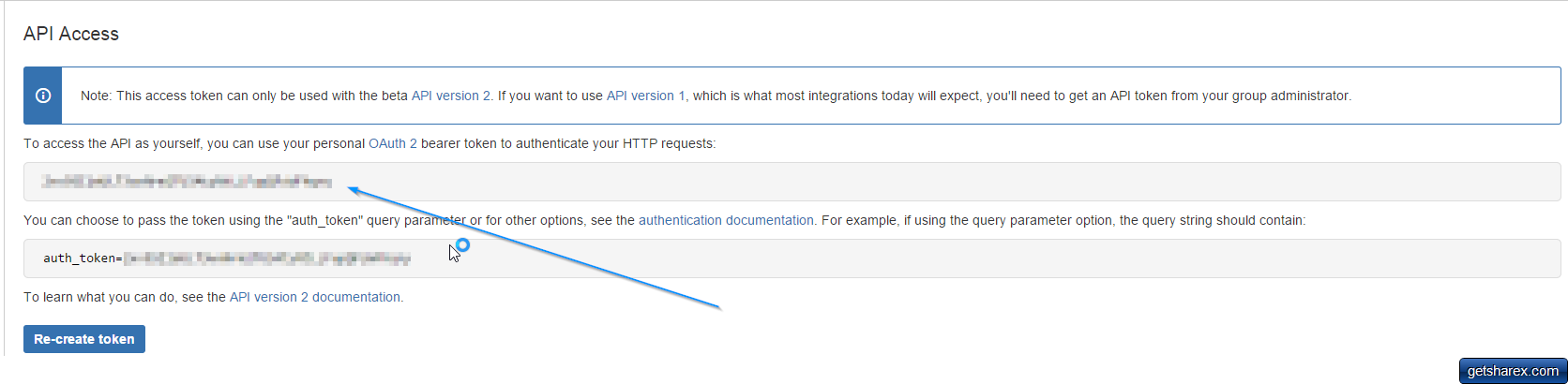Click the note text inside the blue banner

click(244, 96)
